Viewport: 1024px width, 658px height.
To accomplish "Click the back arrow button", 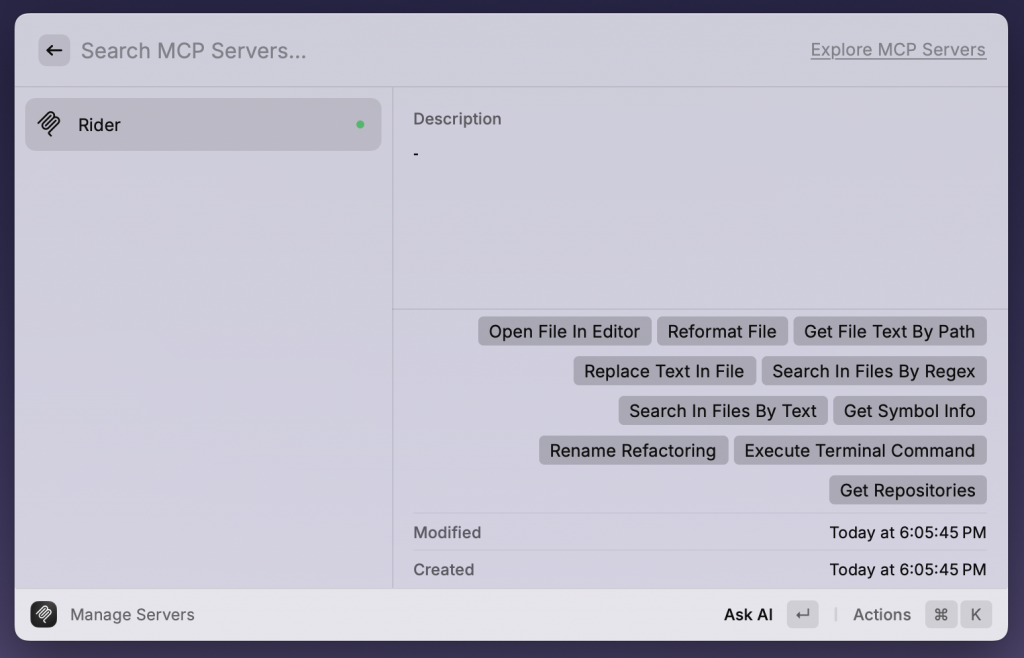I will (54, 50).
